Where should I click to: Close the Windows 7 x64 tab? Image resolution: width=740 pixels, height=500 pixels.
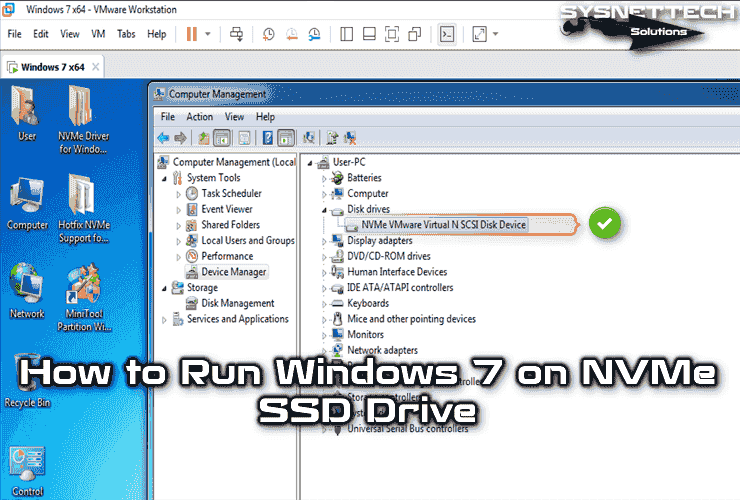coord(95,67)
